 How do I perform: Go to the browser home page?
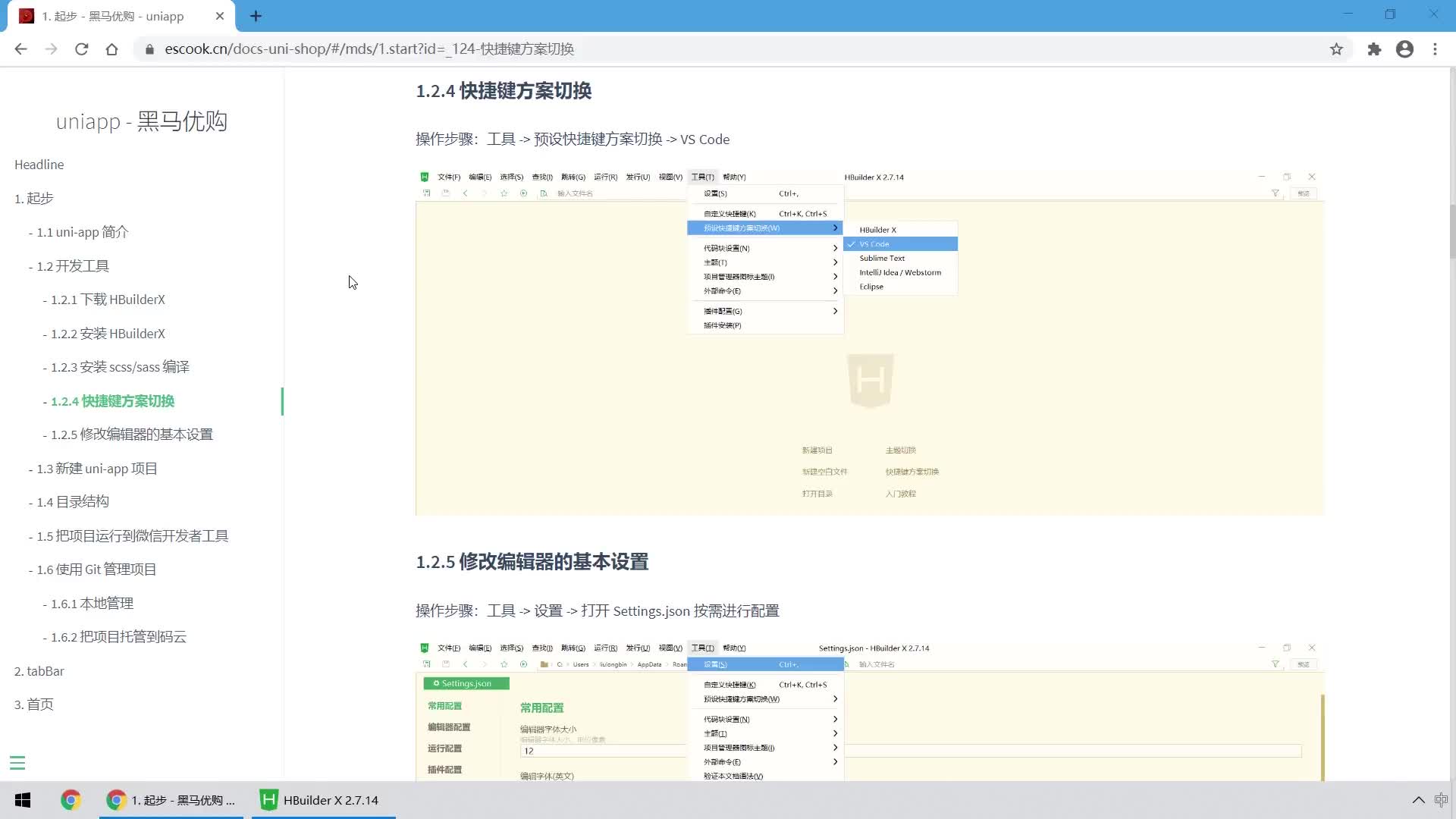[111, 49]
